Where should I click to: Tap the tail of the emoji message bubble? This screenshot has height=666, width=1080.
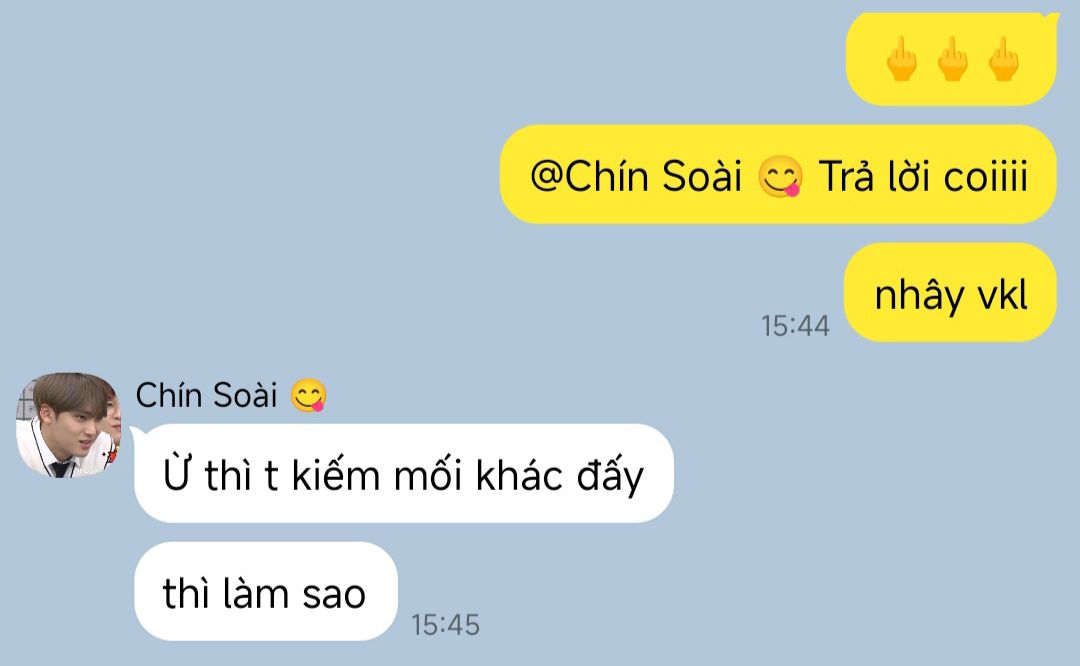coord(1052,17)
